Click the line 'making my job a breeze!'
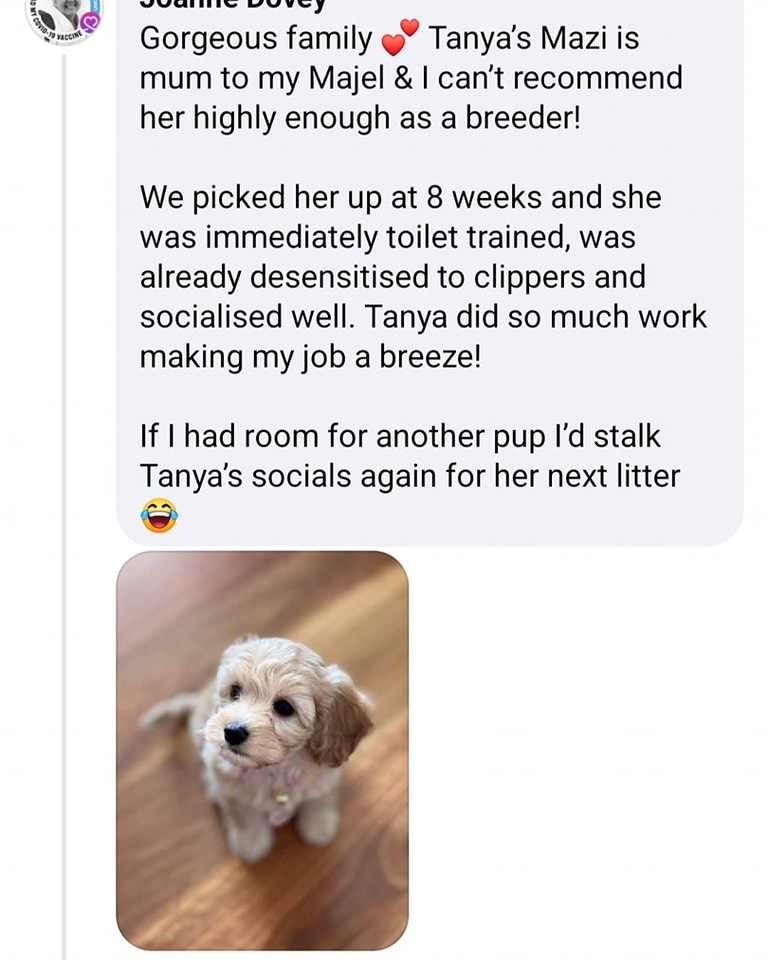768x960 pixels. 311,358
